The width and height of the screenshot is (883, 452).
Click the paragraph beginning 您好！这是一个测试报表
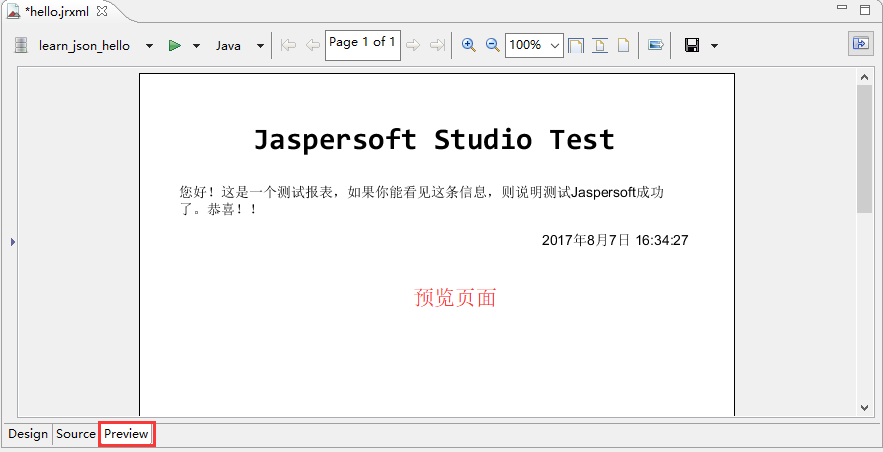pyautogui.click(x=421, y=201)
